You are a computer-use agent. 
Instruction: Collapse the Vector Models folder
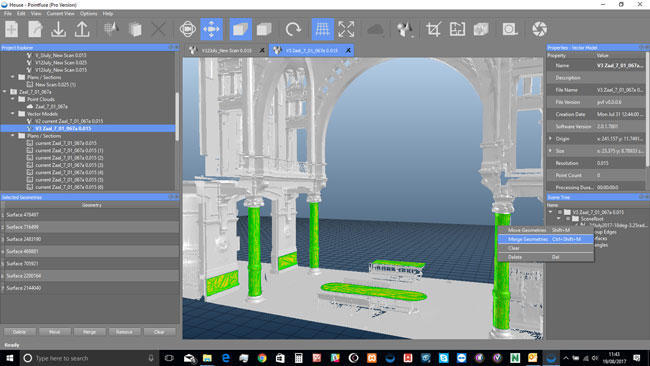(12, 114)
